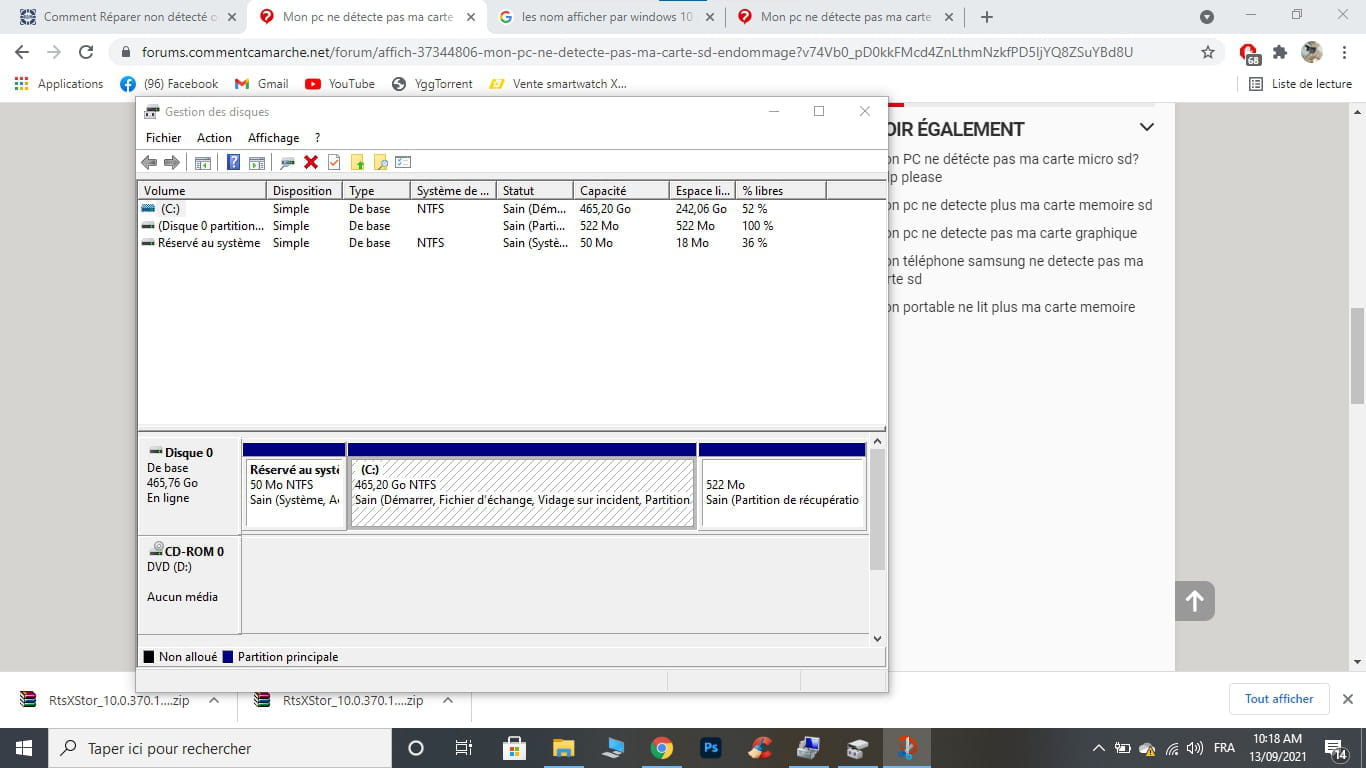Open options arrow for first RtsXStor download
The height and width of the screenshot is (768, 1366).
point(214,700)
